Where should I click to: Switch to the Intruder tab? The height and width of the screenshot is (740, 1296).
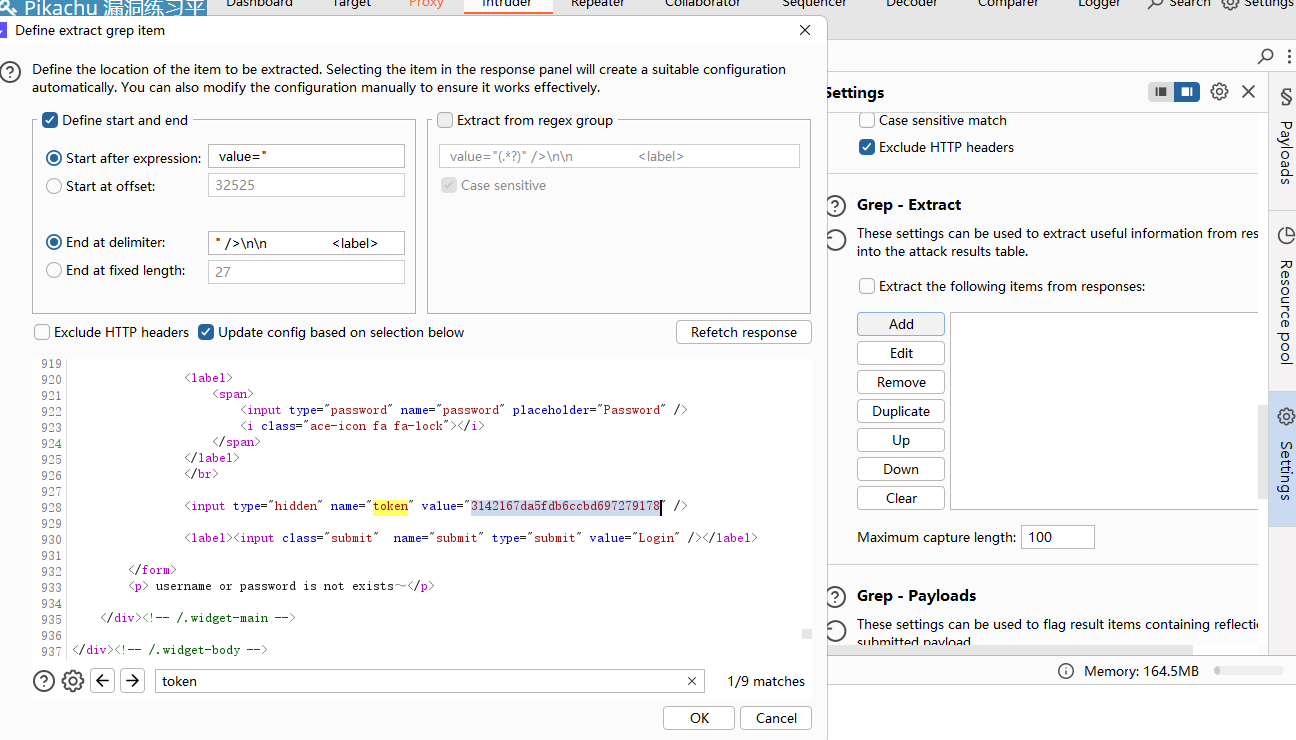tap(508, 4)
